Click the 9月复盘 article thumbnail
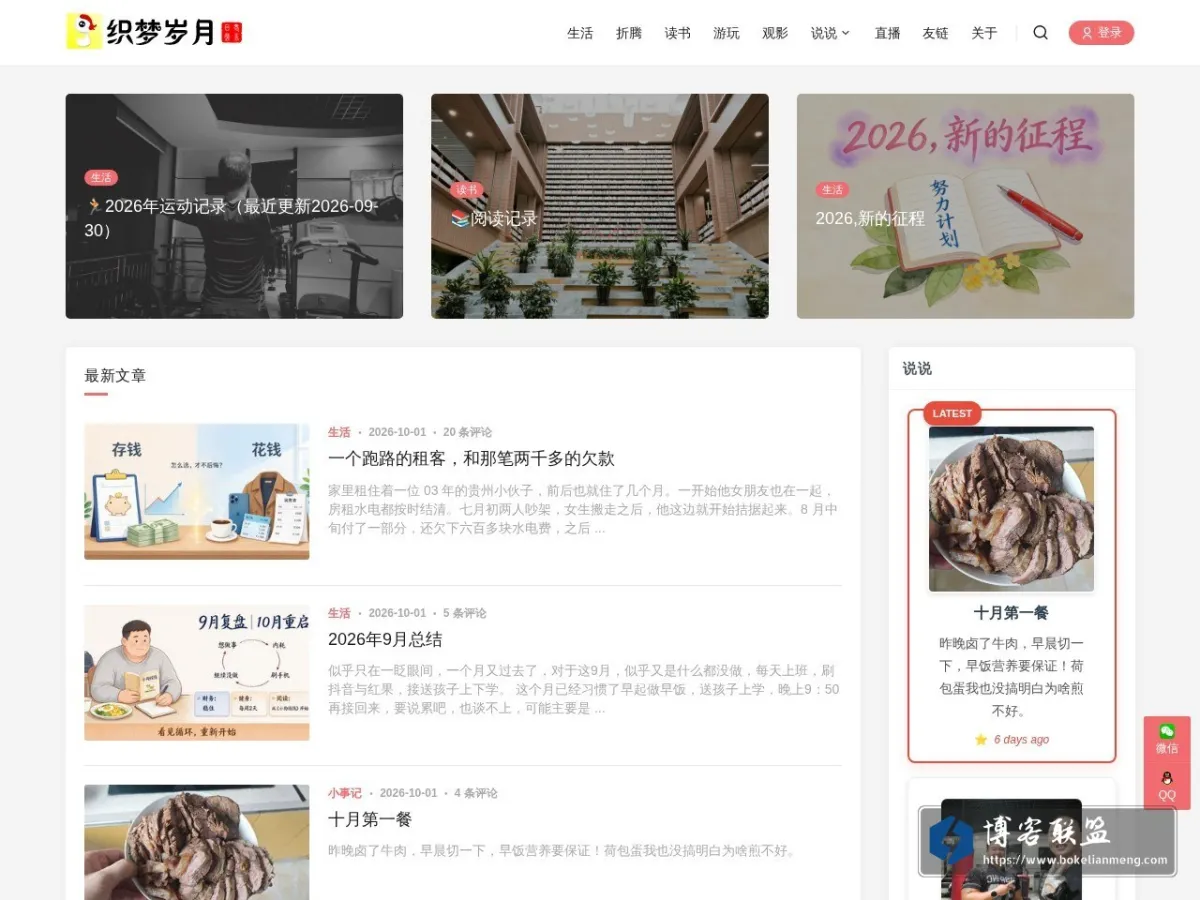 tap(197, 672)
